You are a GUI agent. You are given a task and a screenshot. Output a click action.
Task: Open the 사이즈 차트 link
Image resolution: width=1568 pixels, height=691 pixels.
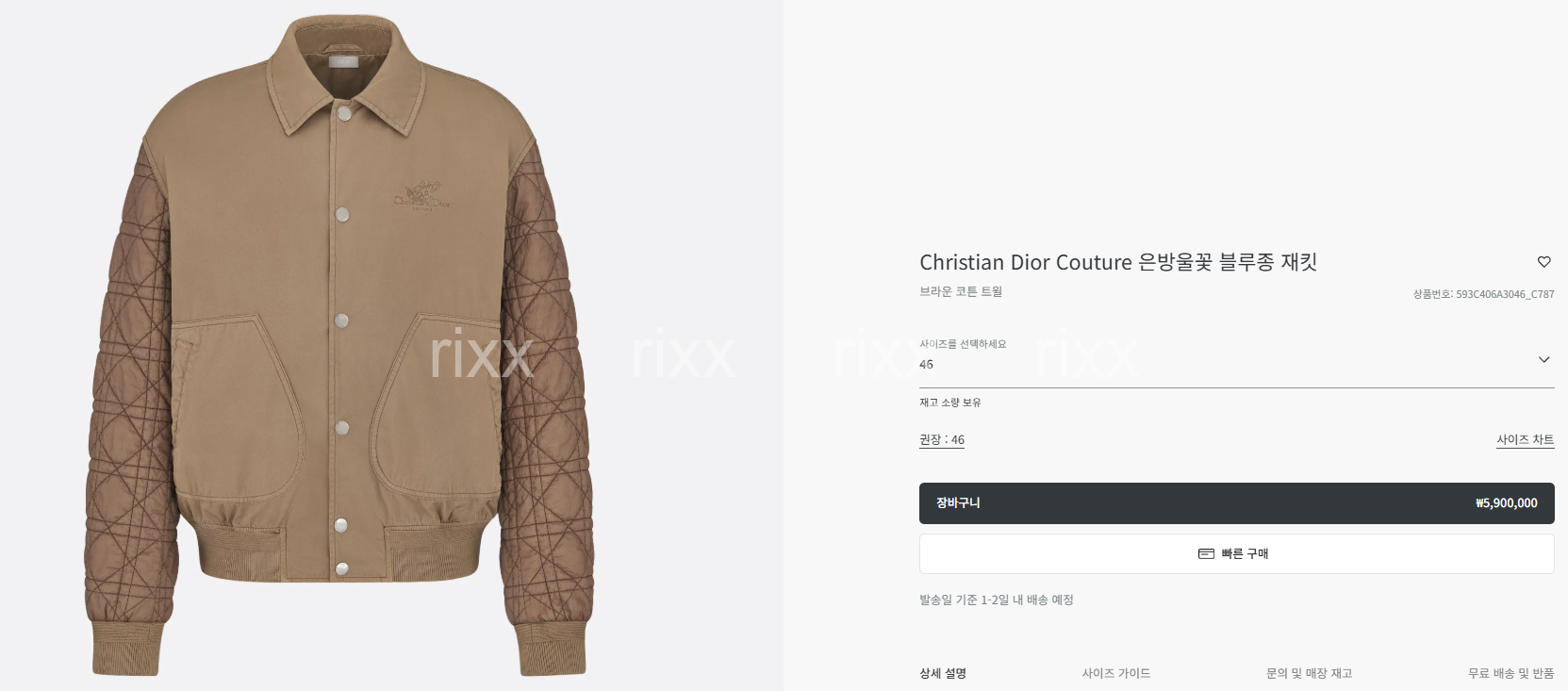[x=1525, y=439]
